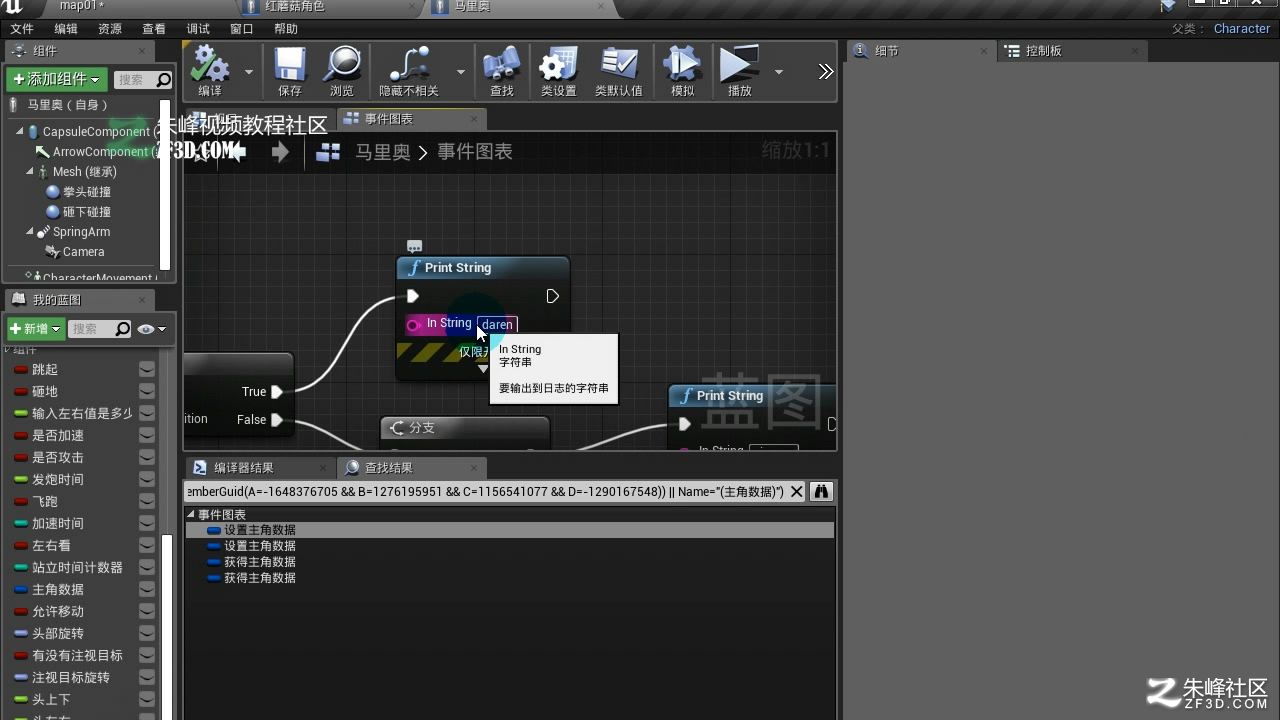Click the False output pin
The height and width of the screenshot is (720, 1280).
pos(277,420)
